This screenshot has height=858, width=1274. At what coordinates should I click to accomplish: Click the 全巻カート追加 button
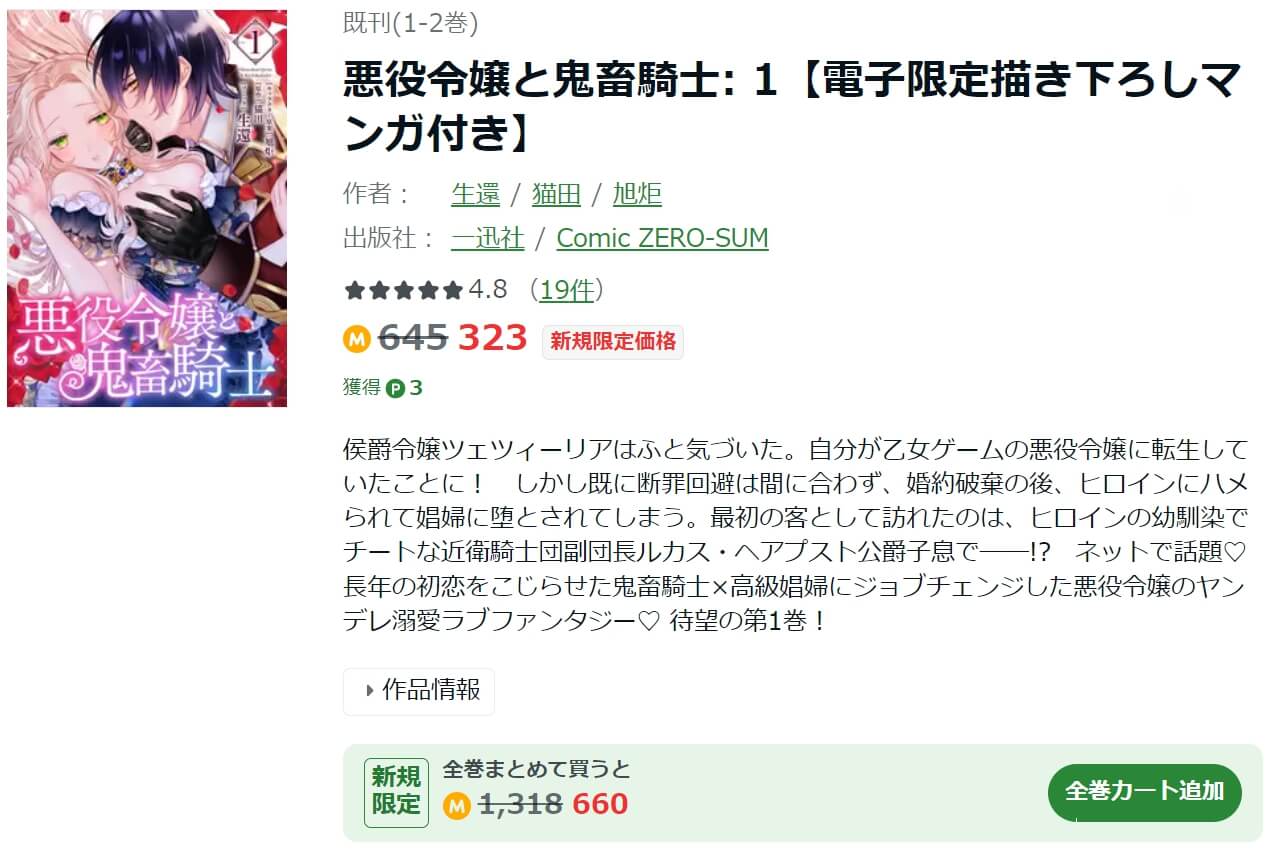(x=1145, y=793)
